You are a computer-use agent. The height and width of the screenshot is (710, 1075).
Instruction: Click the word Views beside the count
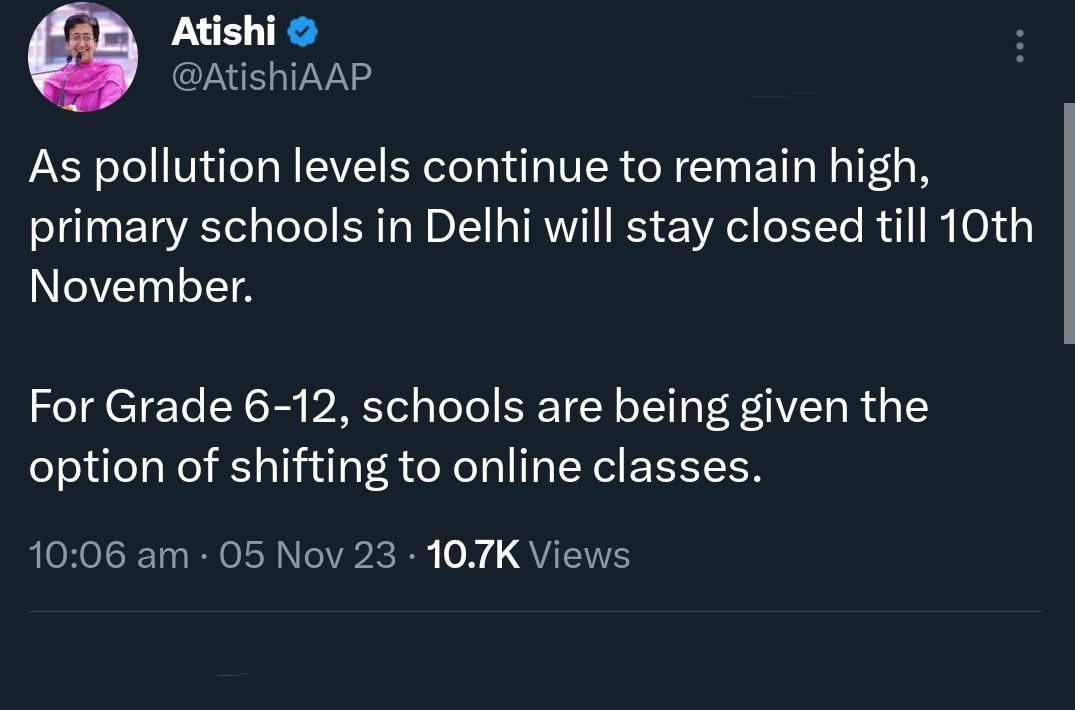579,554
